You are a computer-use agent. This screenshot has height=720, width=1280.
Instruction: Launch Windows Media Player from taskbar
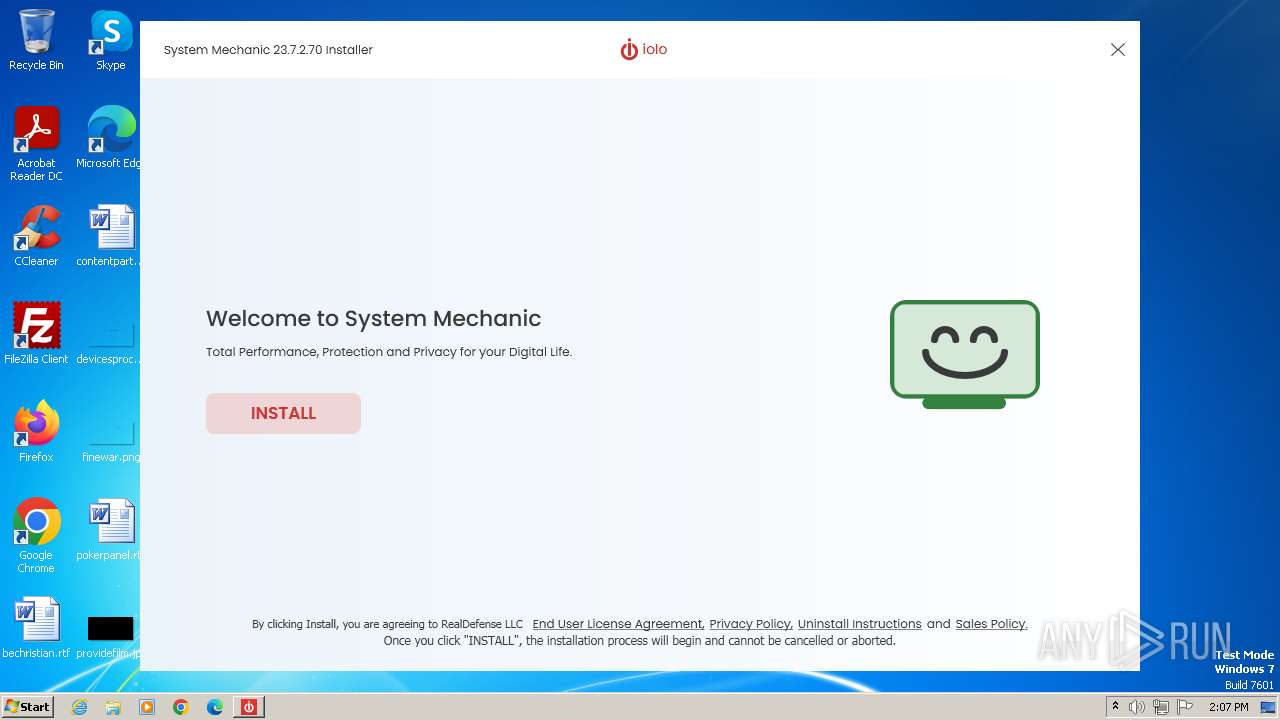coord(147,707)
